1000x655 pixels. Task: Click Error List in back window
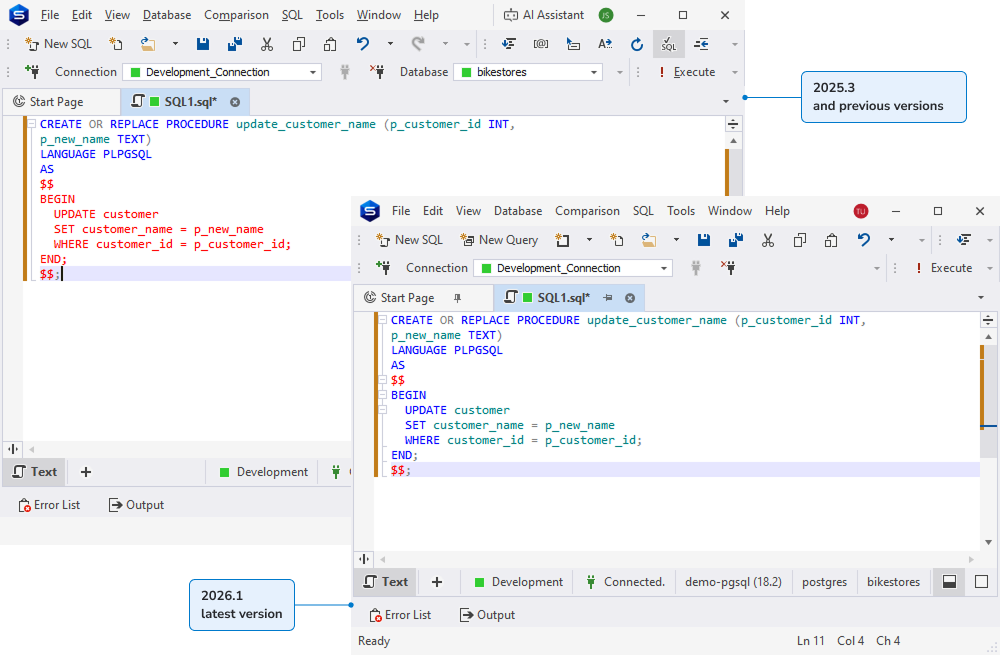[49, 505]
